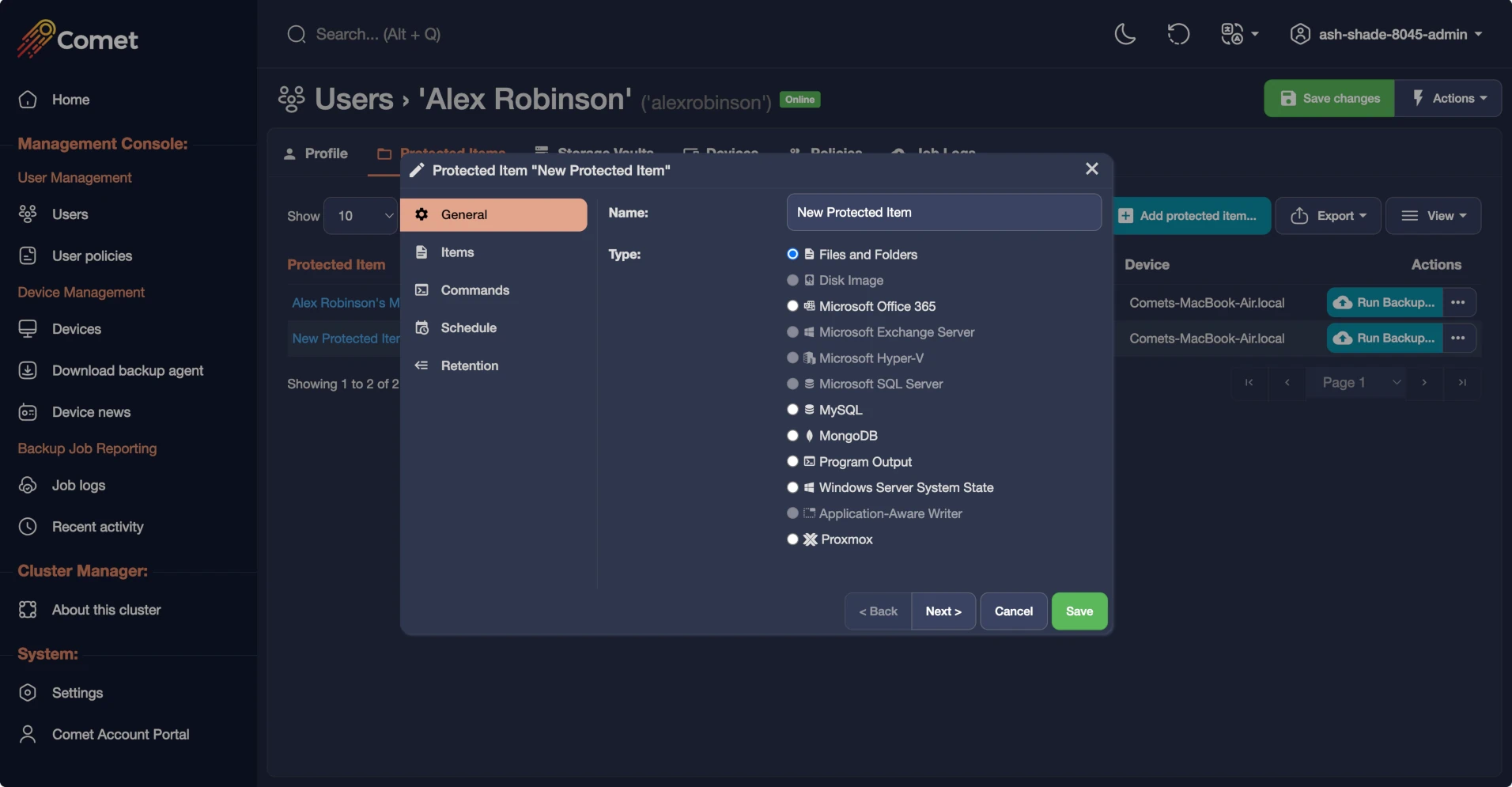
Task: Click the Users breadcrumb icon
Action: [292, 99]
